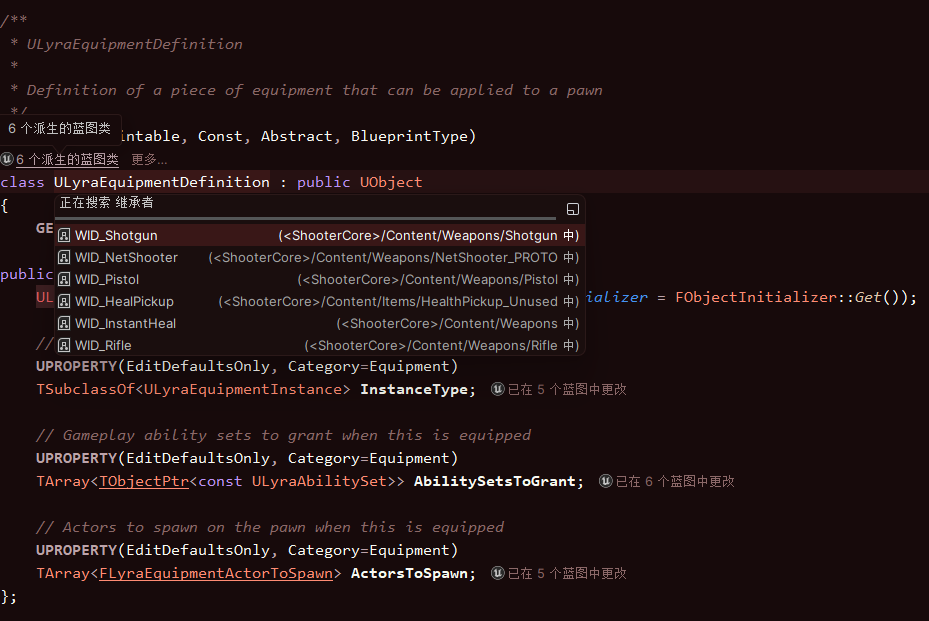This screenshot has width=929, height=621.
Task: Click the Unreal icon next to ActorsToSpawn
Action: 498,573
